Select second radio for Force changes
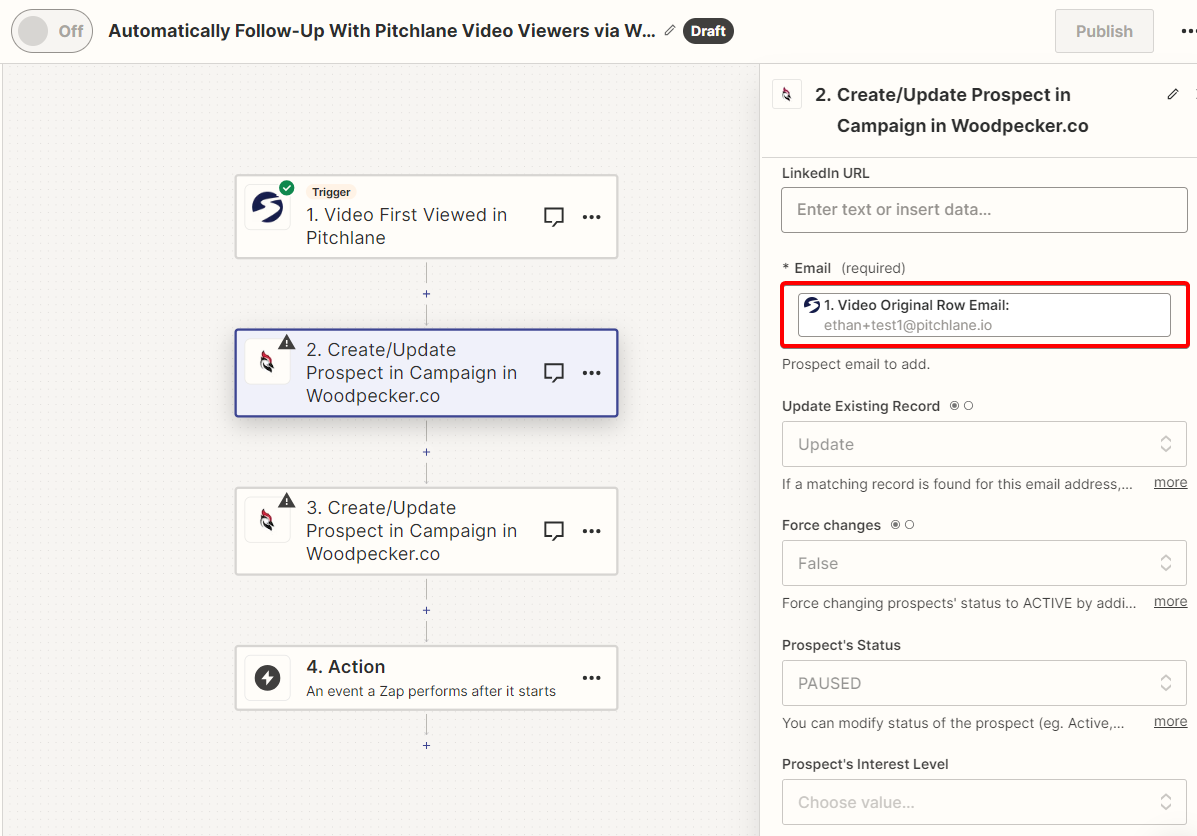Image resolution: width=1197 pixels, height=836 pixels. (x=910, y=525)
